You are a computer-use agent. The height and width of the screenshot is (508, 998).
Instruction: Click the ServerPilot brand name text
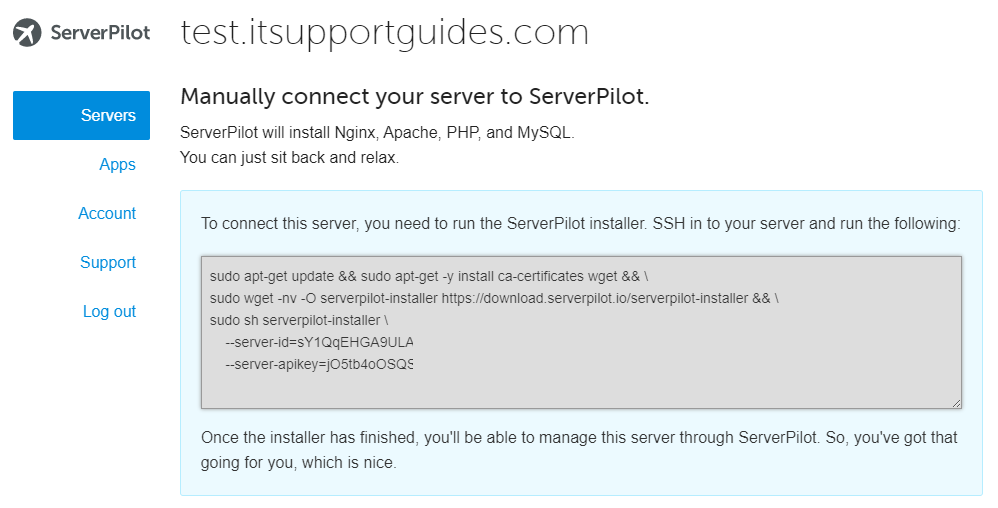(101, 32)
